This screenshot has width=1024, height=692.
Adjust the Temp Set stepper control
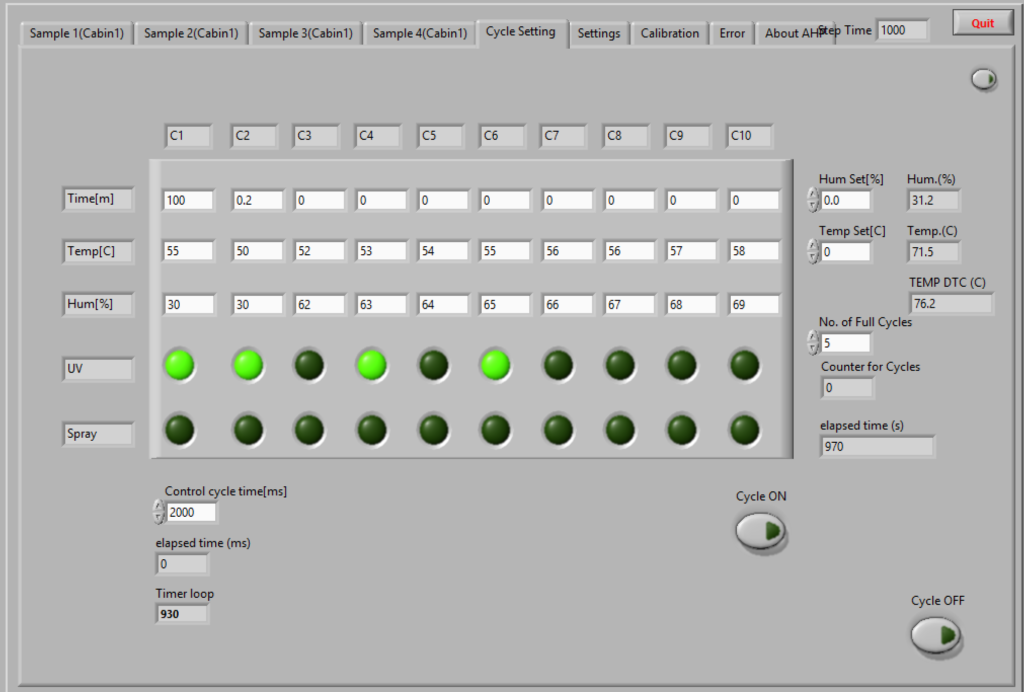coord(812,252)
